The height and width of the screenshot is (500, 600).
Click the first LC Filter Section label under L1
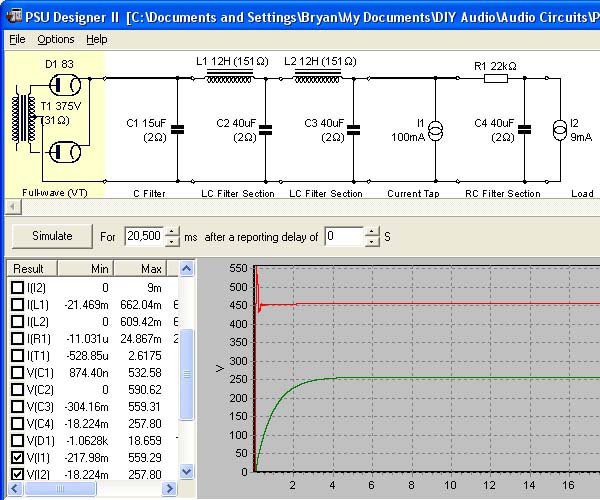(238, 194)
